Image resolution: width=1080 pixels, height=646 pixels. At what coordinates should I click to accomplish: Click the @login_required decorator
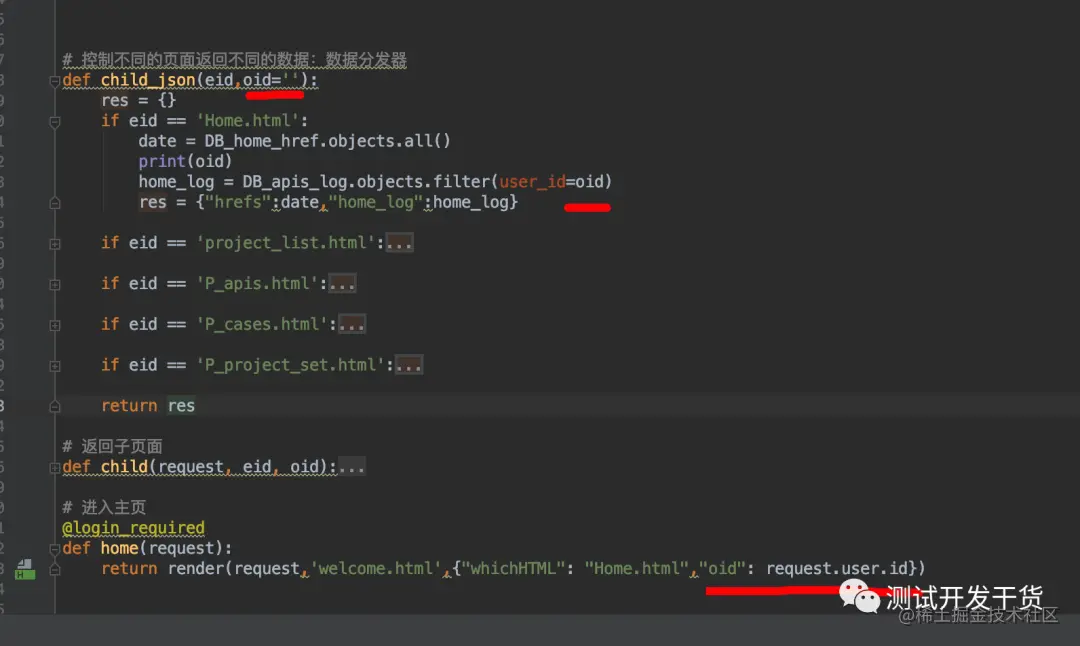click(x=133, y=528)
